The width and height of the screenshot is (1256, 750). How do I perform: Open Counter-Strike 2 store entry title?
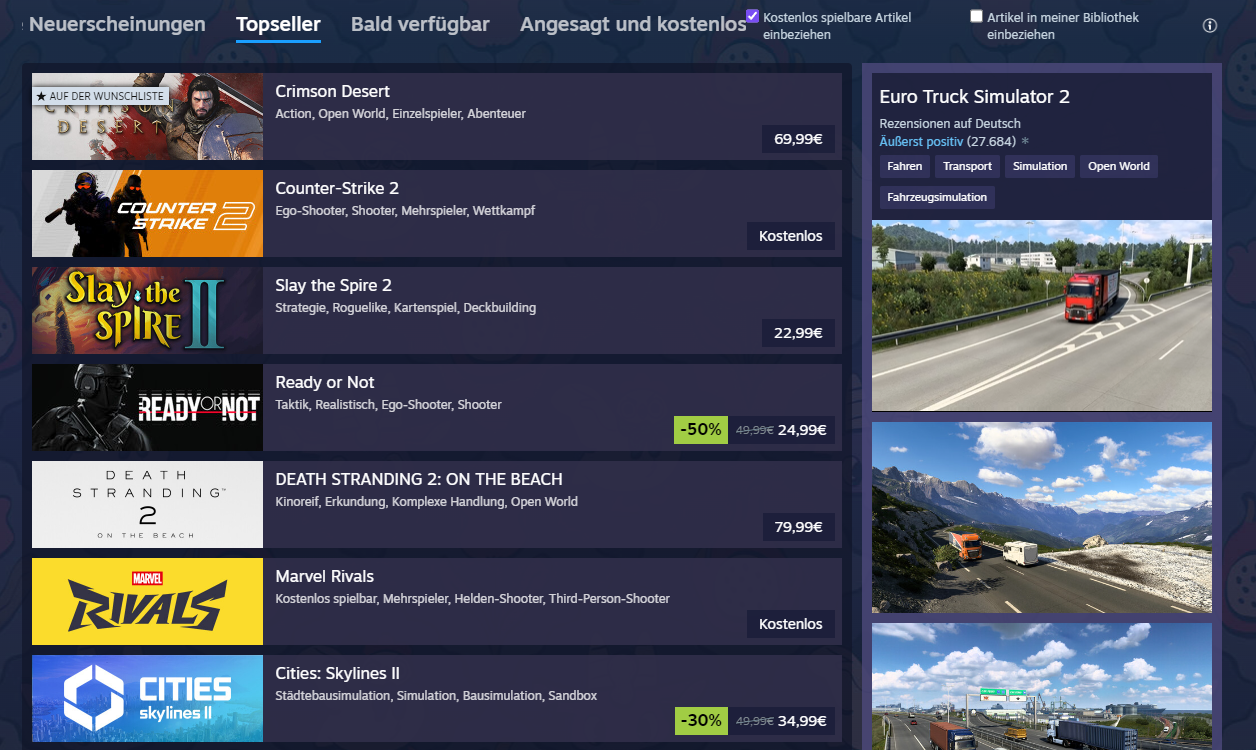337,188
